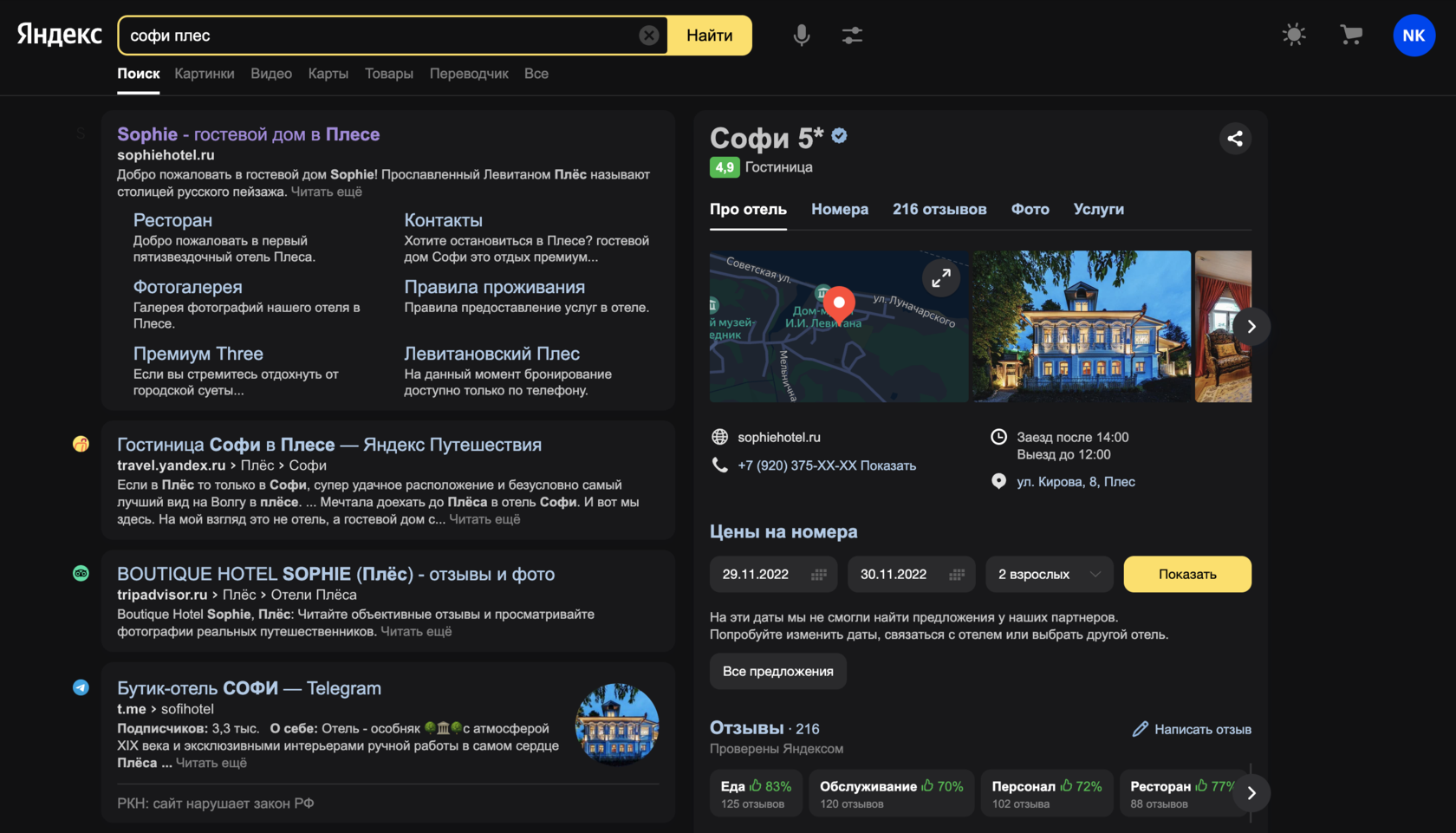Open the blue hotel building photo
This screenshot has width=1456, height=833.
point(1082,327)
